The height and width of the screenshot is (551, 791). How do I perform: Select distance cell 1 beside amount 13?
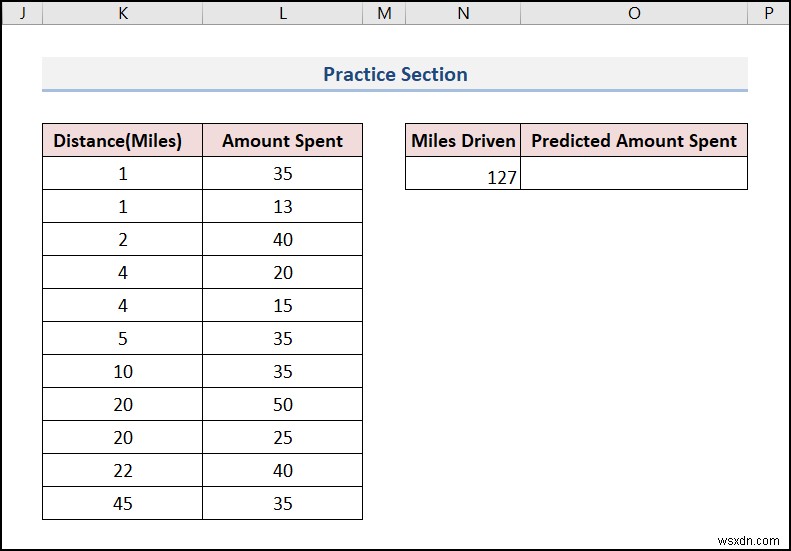(123, 206)
